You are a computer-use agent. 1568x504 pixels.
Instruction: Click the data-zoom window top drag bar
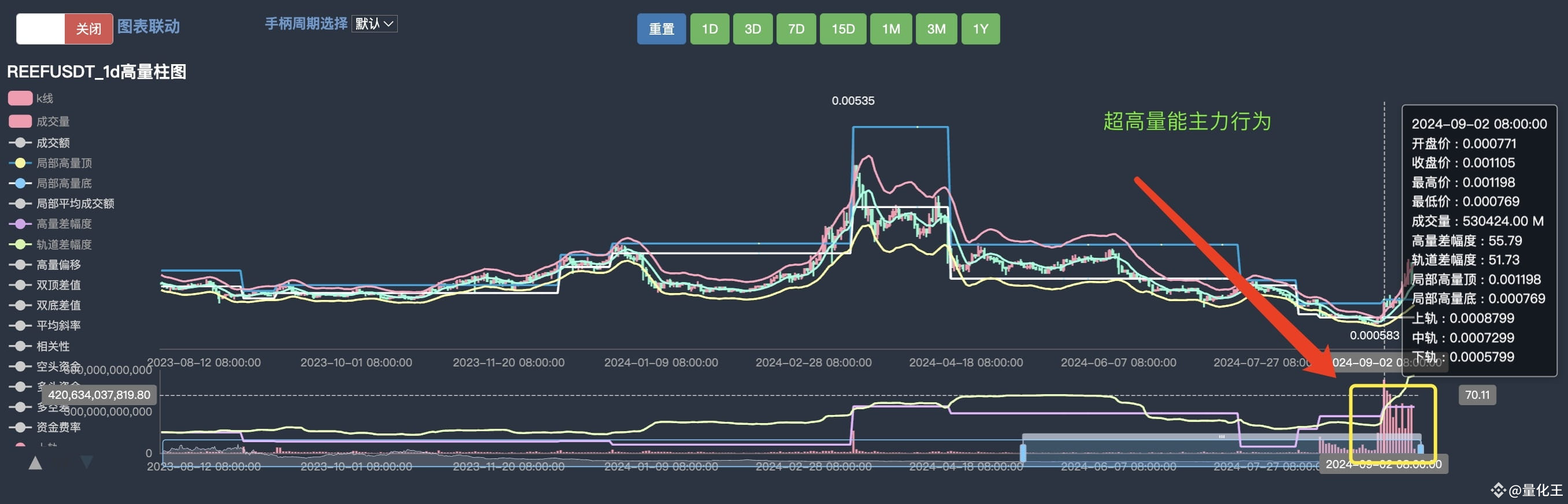click(1221, 436)
